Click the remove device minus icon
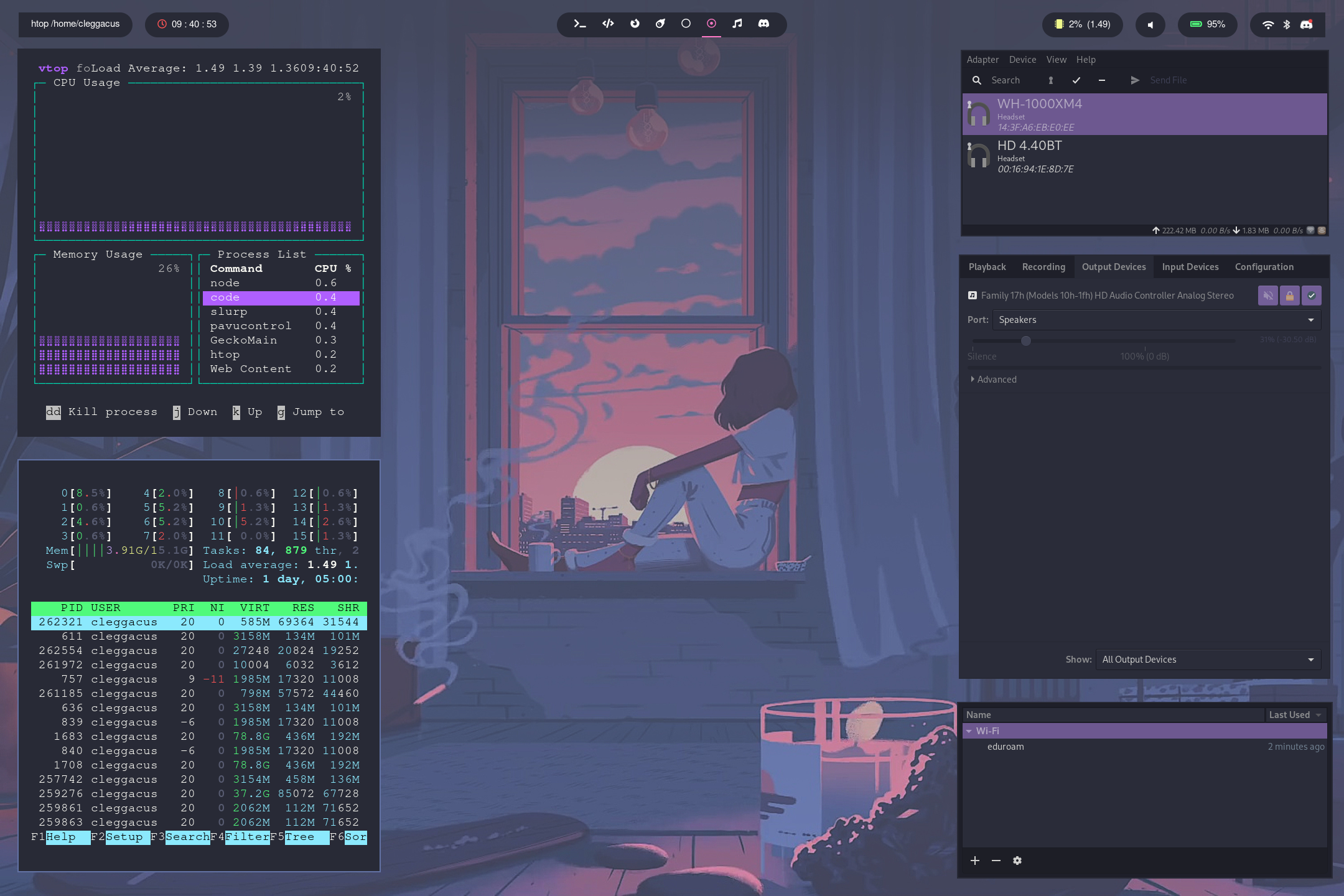Image resolution: width=1344 pixels, height=896 pixels. click(1102, 80)
